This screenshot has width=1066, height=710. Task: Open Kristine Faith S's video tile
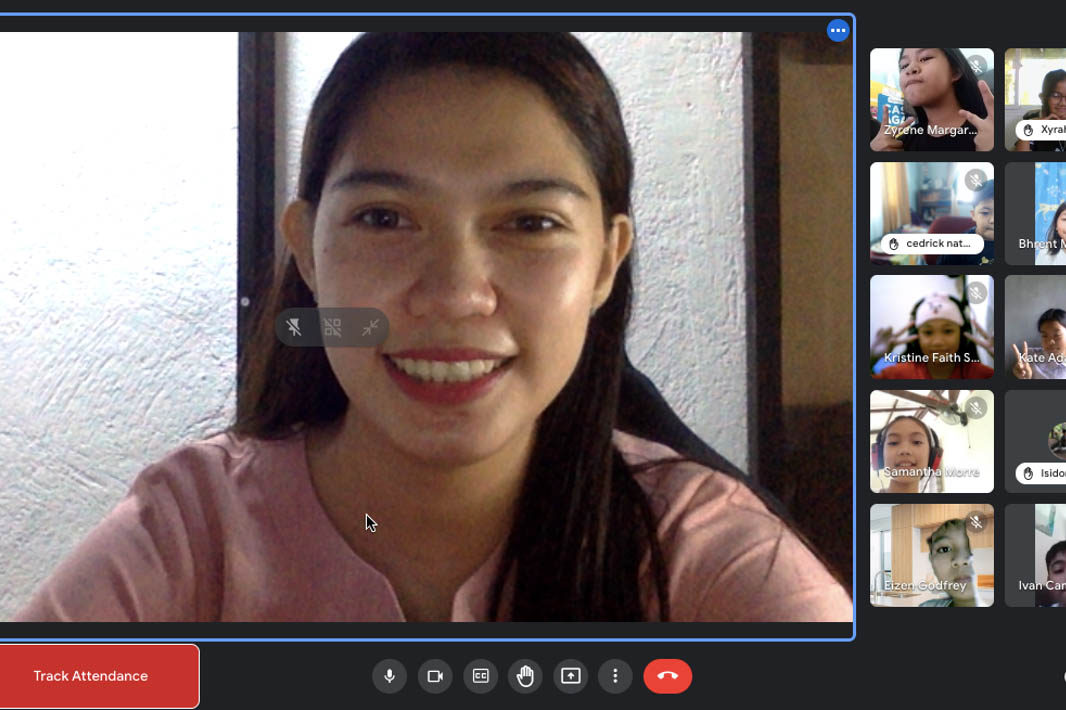tap(931, 327)
